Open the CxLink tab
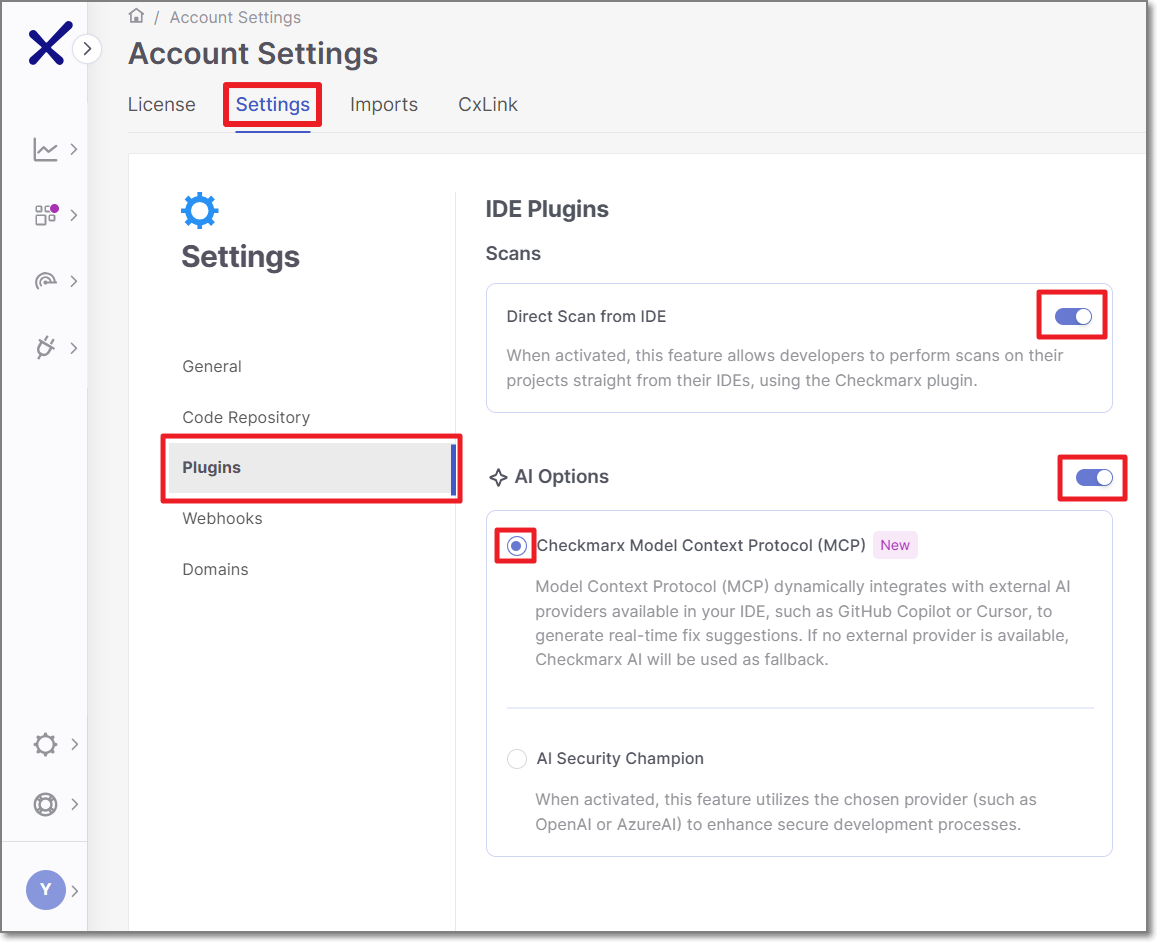The width and height of the screenshot is (1157, 942). point(487,105)
